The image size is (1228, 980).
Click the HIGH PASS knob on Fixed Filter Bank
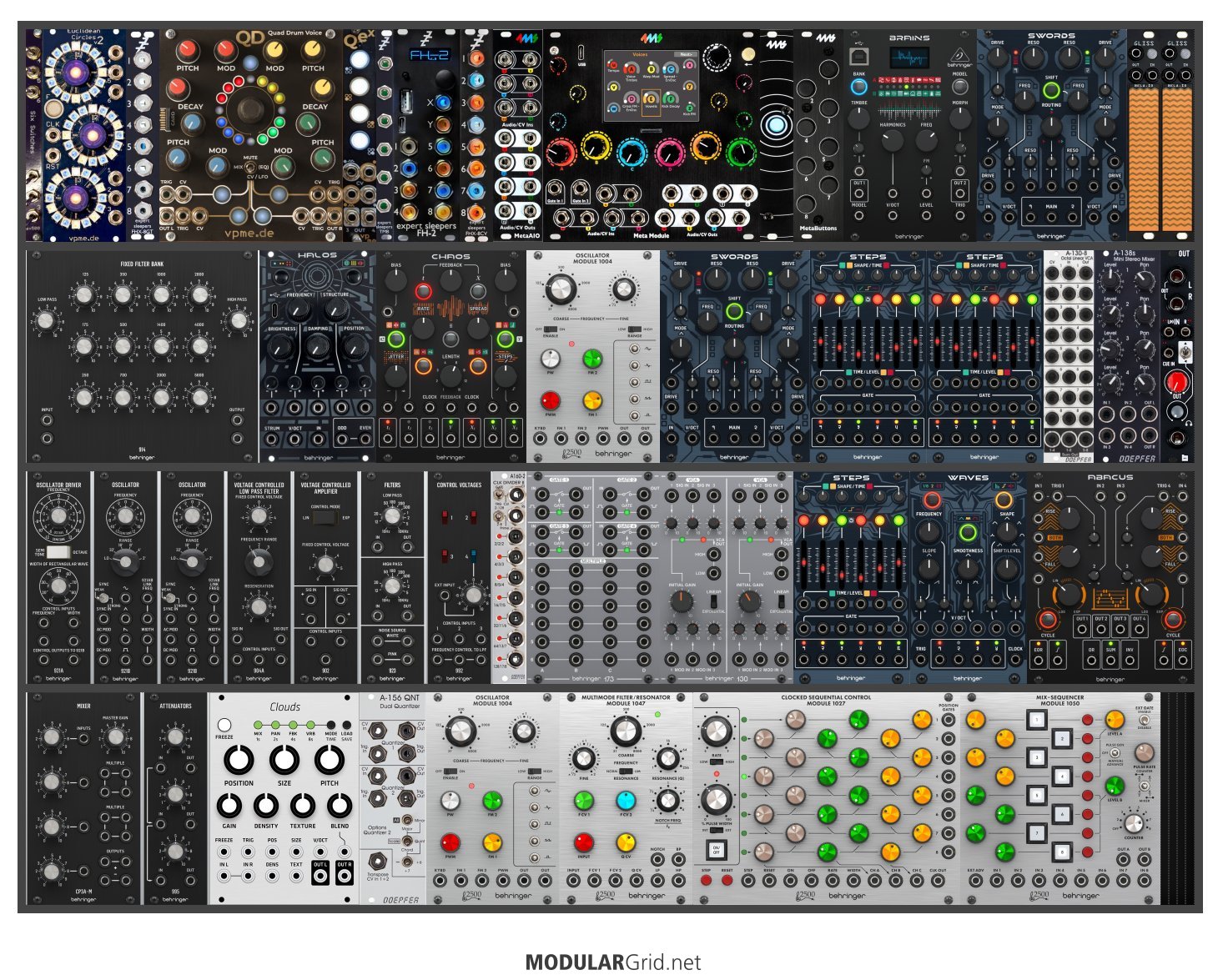tap(238, 320)
